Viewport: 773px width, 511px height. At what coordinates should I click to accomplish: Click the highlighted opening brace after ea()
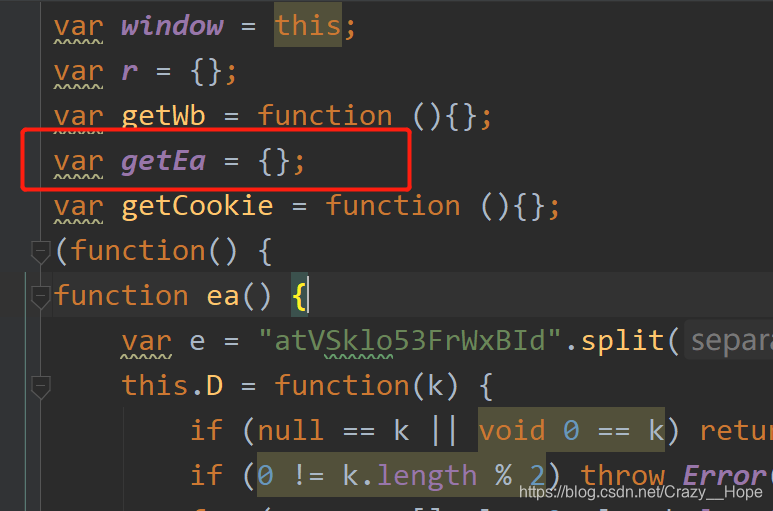(x=299, y=297)
